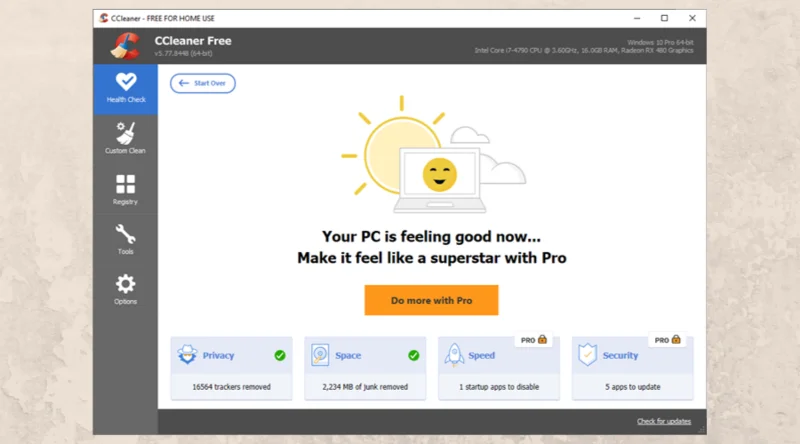This screenshot has height=444, width=800.
Task: Select '16564 trackers removed' text
Action: click(231, 387)
